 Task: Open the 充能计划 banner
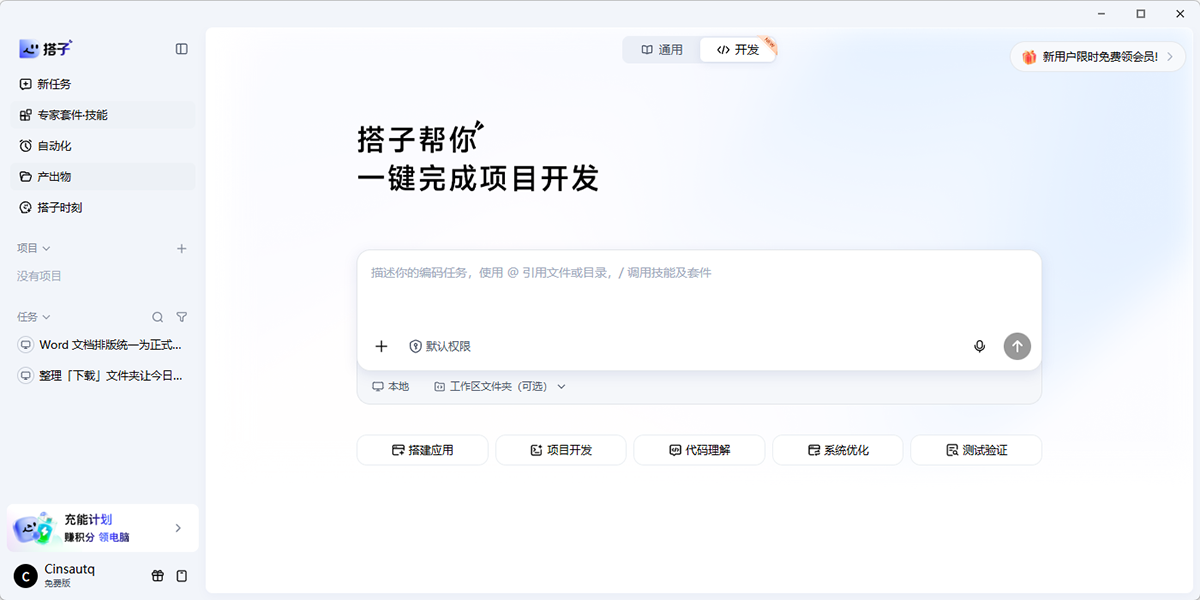pyautogui.click(x=103, y=528)
